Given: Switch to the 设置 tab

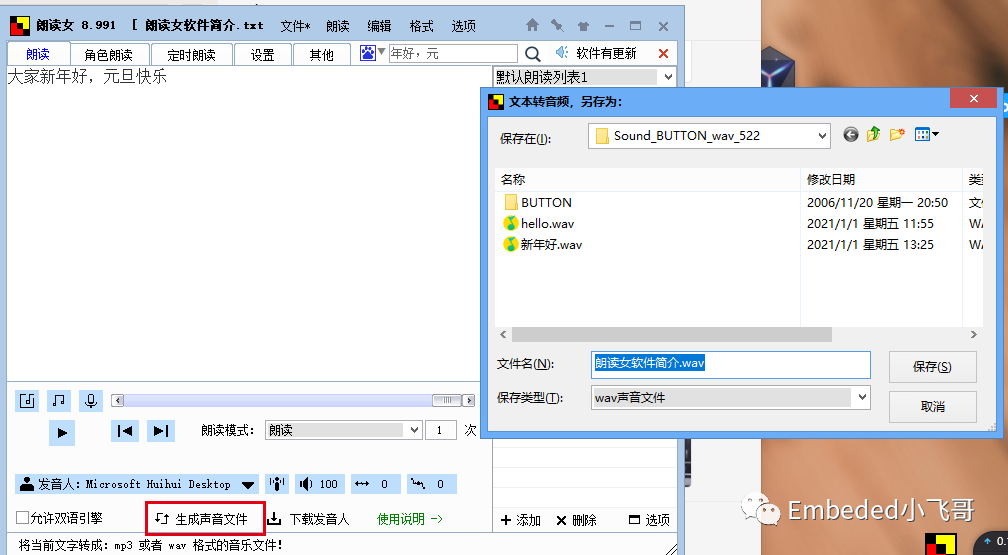Looking at the screenshot, I should pyautogui.click(x=262, y=55).
